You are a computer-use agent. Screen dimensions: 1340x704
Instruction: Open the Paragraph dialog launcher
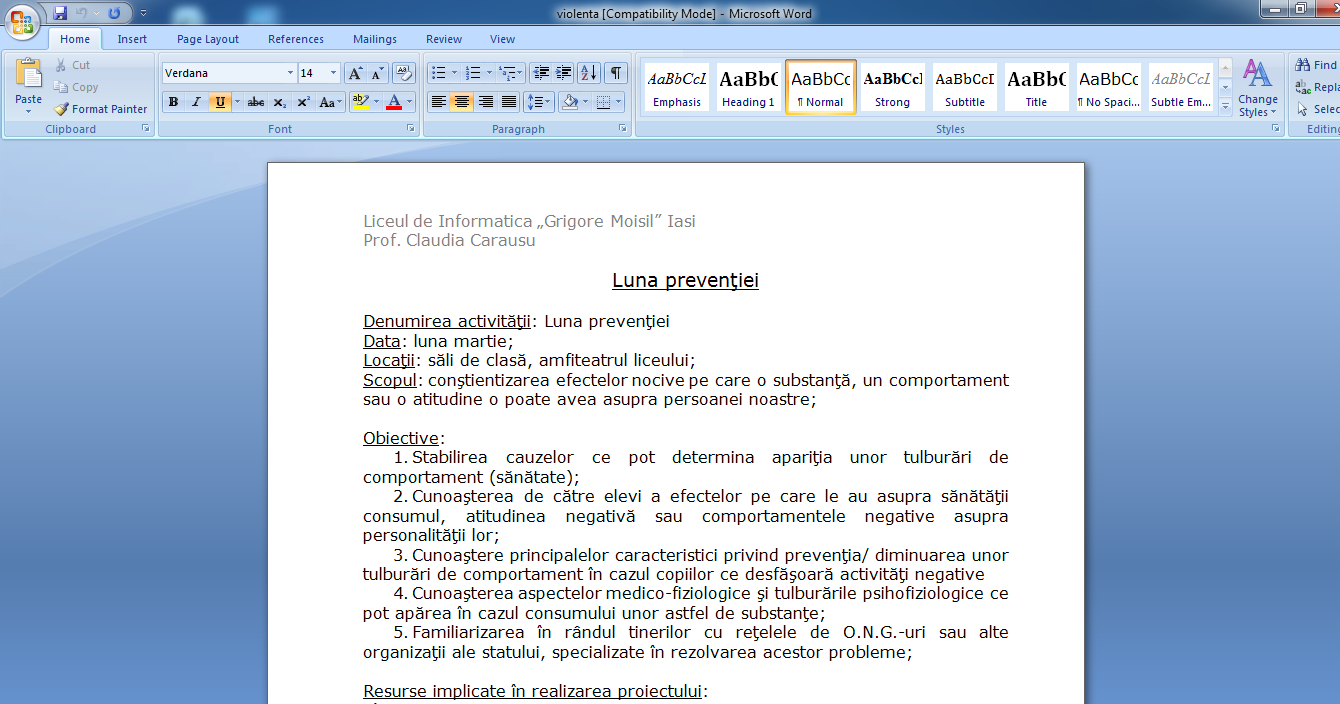623,129
